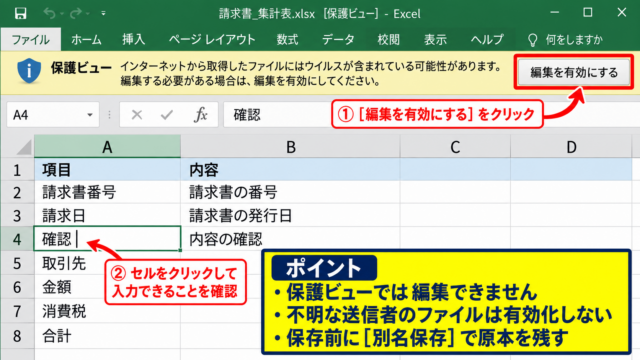This screenshot has height=360, width=640.
Task: Click the Save floppy disk icon
Action: click(x=20, y=13)
